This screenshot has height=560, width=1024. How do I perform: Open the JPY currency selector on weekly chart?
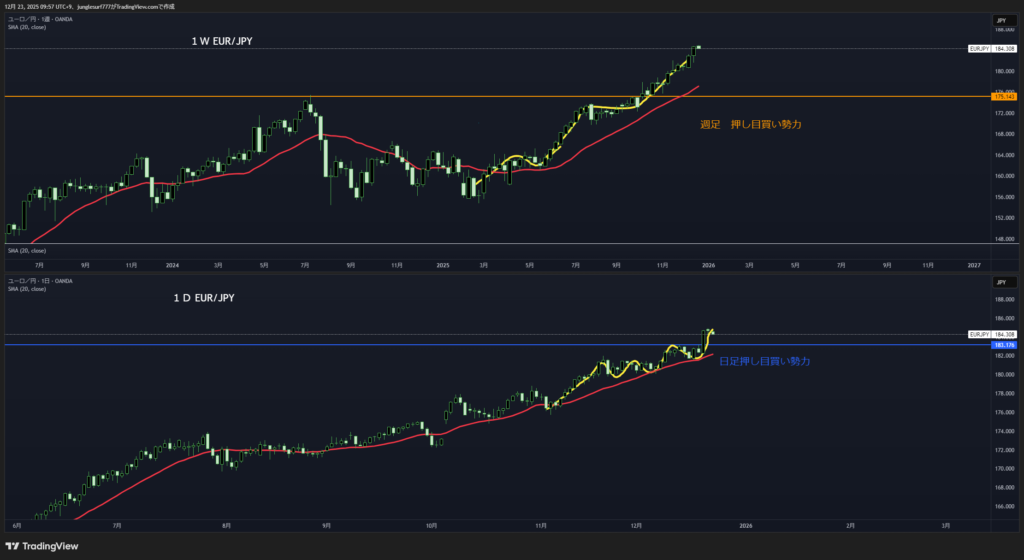pos(999,20)
